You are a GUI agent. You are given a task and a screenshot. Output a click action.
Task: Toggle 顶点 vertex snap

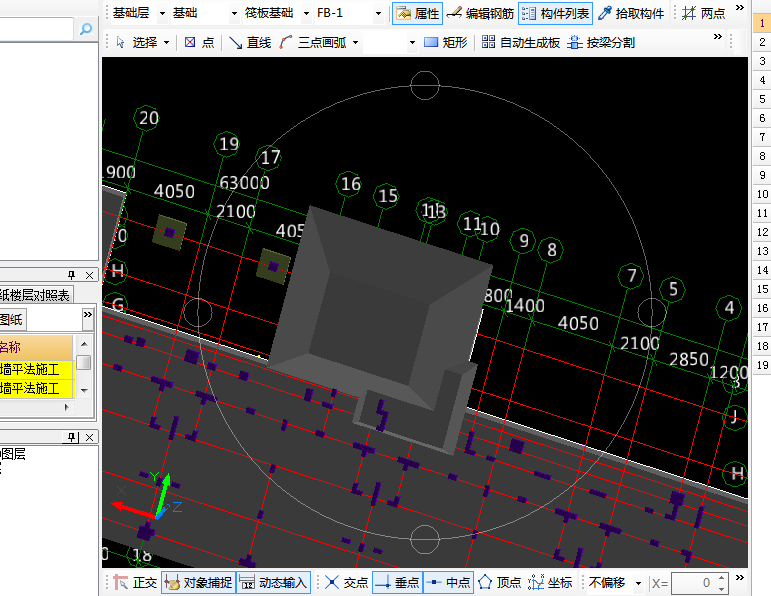coord(500,583)
